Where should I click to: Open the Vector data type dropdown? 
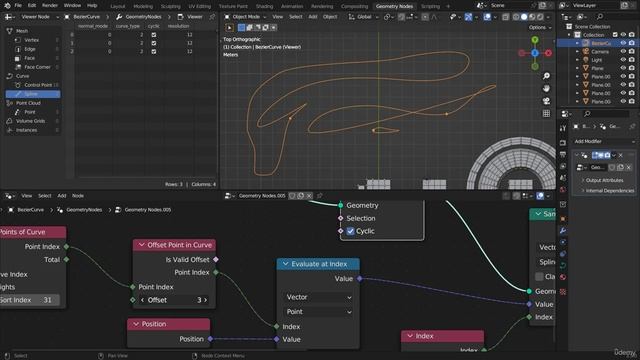click(319, 297)
